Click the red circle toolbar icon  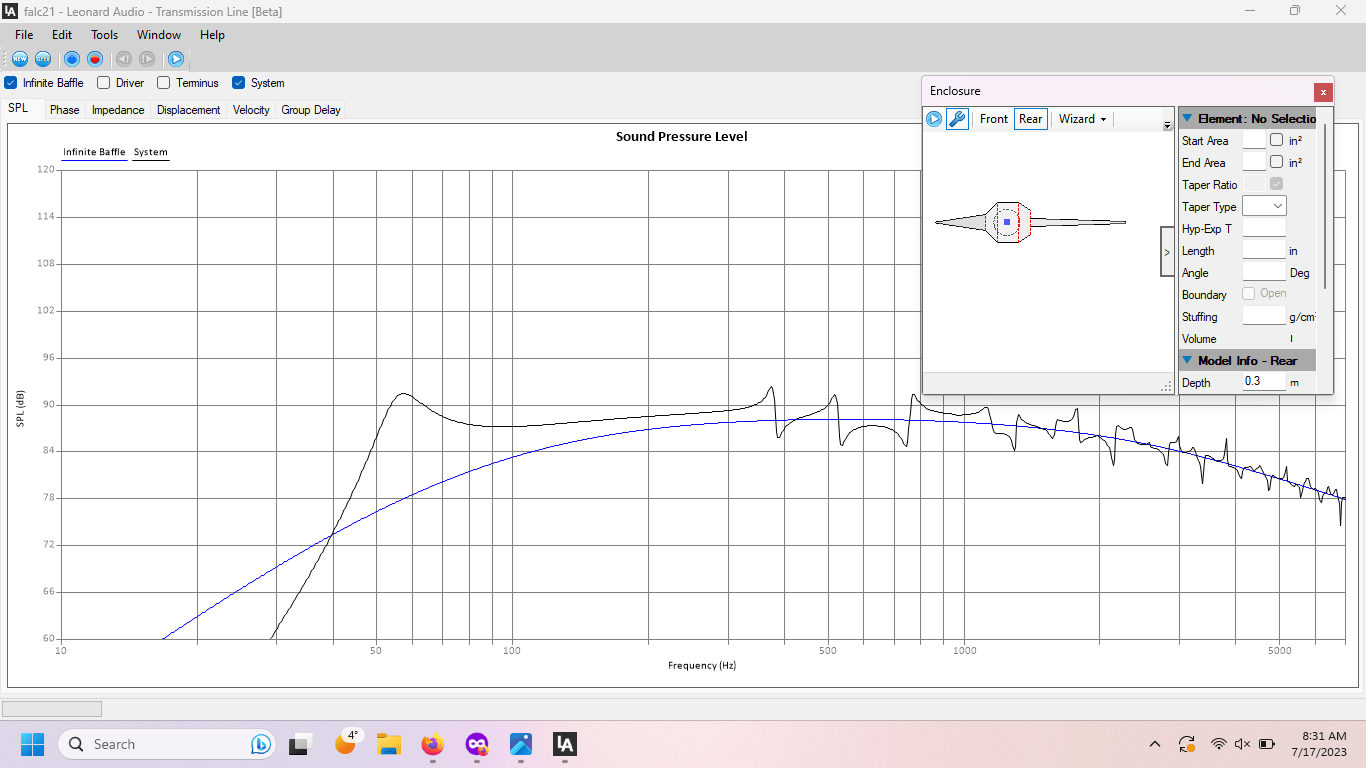pos(95,59)
